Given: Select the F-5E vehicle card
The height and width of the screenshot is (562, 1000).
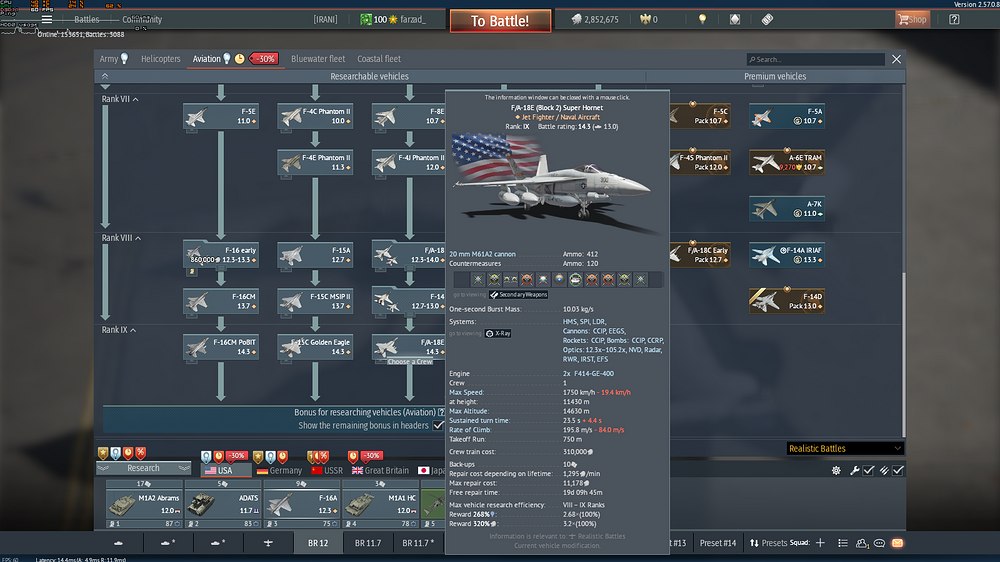Looking at the screenshot, I should [221, 116].
